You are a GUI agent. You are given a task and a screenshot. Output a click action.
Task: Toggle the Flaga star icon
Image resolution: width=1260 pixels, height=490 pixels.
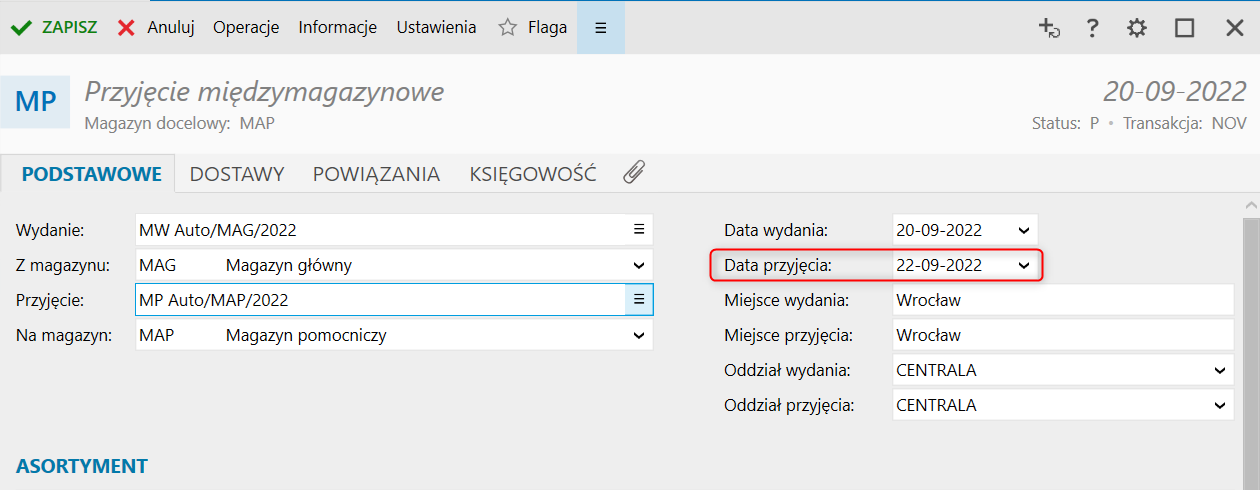[x=508, y=28]
